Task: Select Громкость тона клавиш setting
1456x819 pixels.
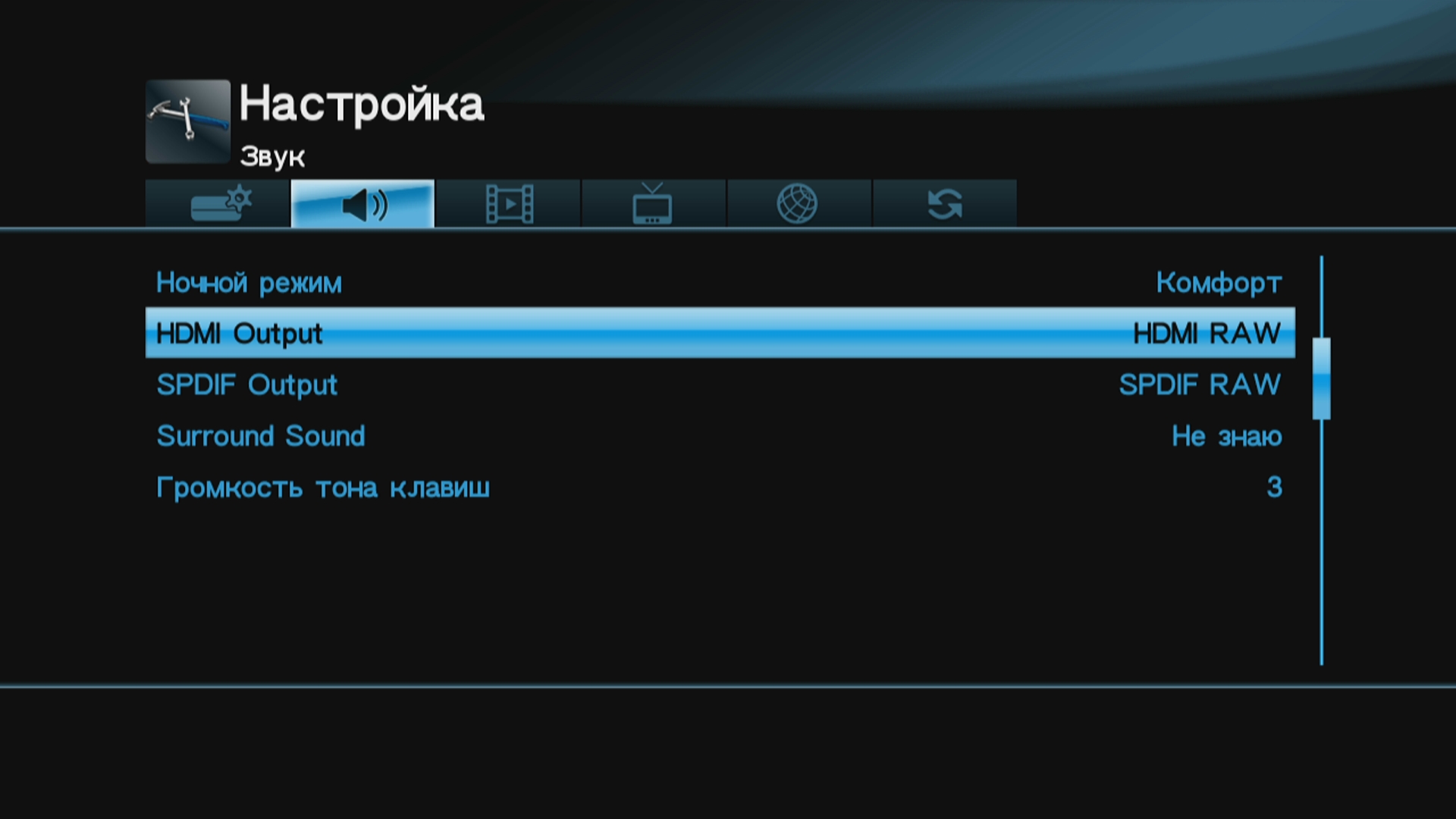Action: pyautogui.click(x=720, y=487)
